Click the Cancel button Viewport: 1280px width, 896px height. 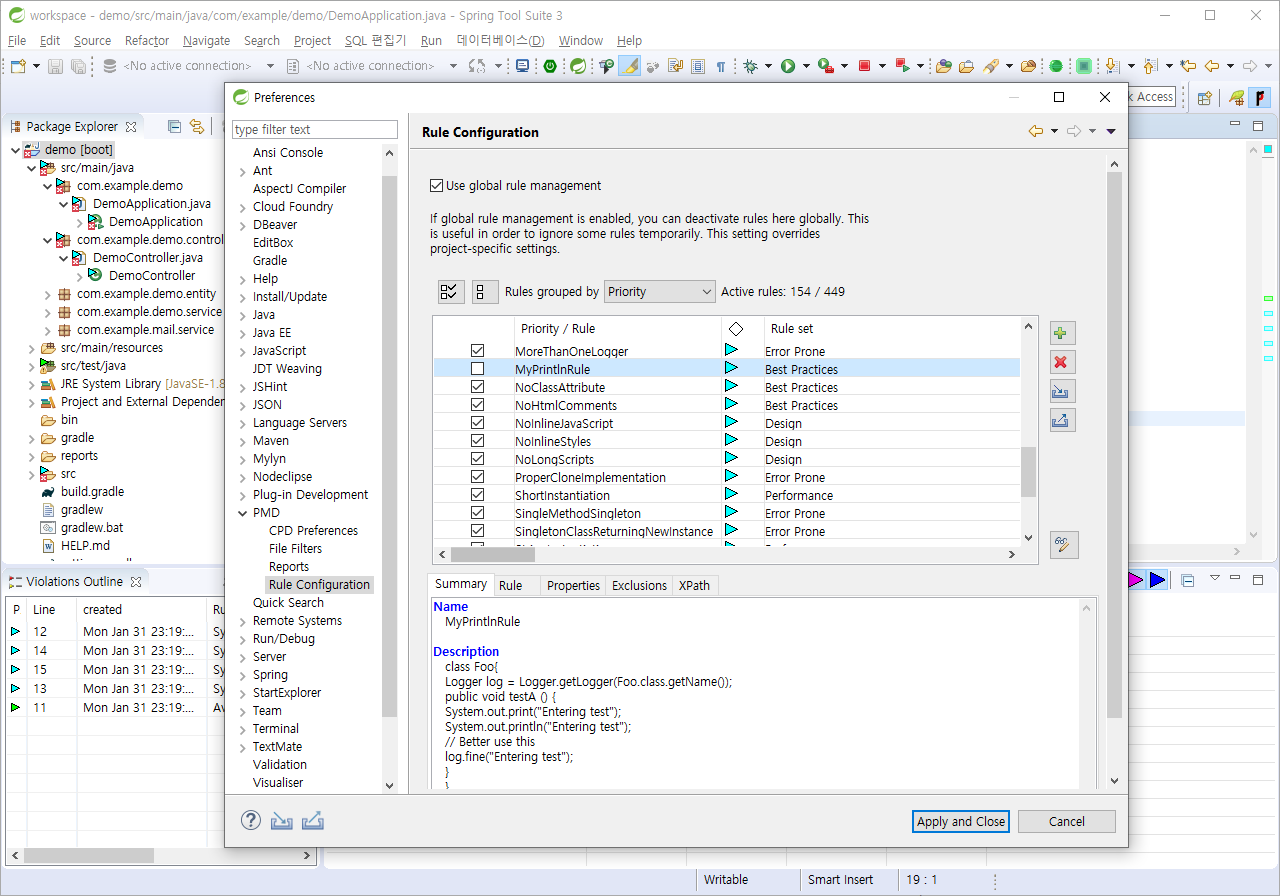1067,821
